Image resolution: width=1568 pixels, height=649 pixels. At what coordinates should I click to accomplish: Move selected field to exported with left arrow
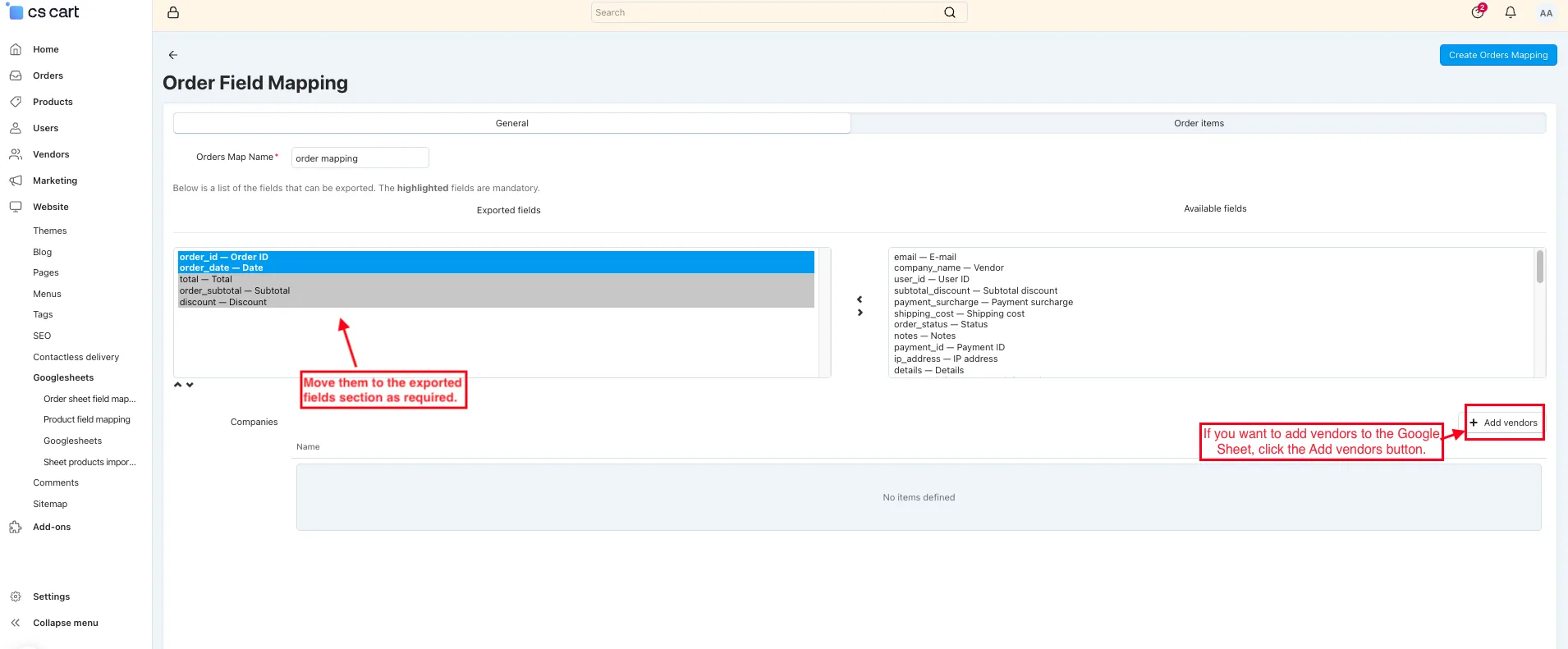click(x=860, y=299)
